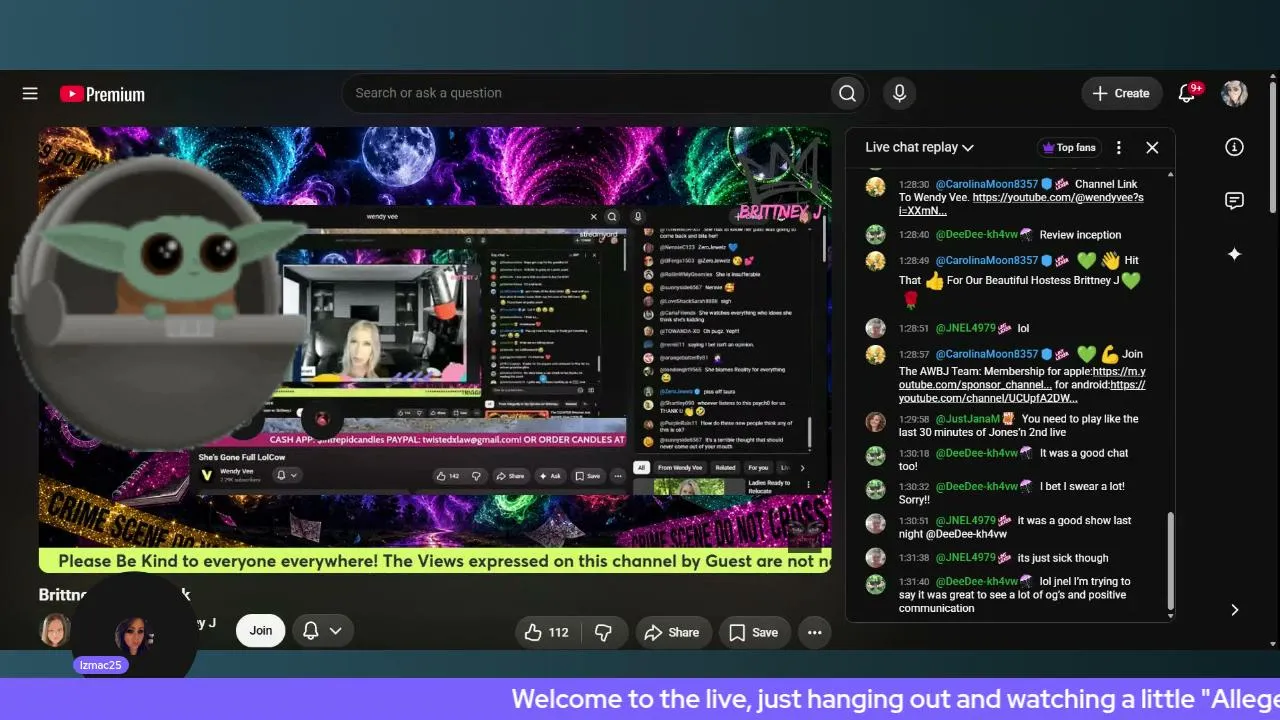
Task: Open the account avatar menu
Action: (1234, 93)
